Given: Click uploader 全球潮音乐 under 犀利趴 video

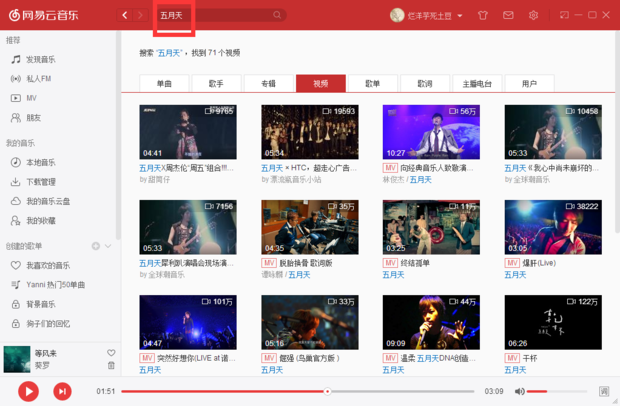Looking at the screenshot, I should click(x=166, y=274).
